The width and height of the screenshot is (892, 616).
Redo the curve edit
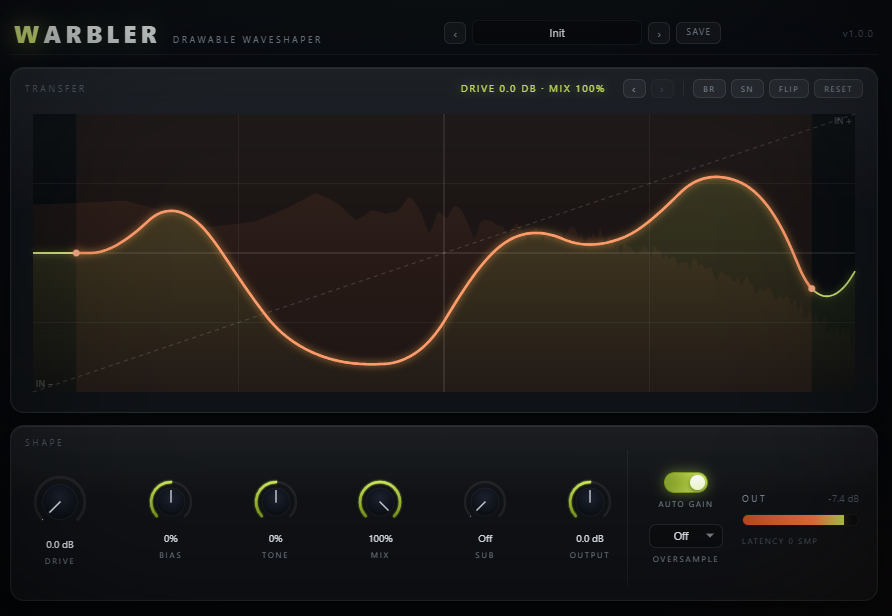pyautogui.click(x=662, y=89)
